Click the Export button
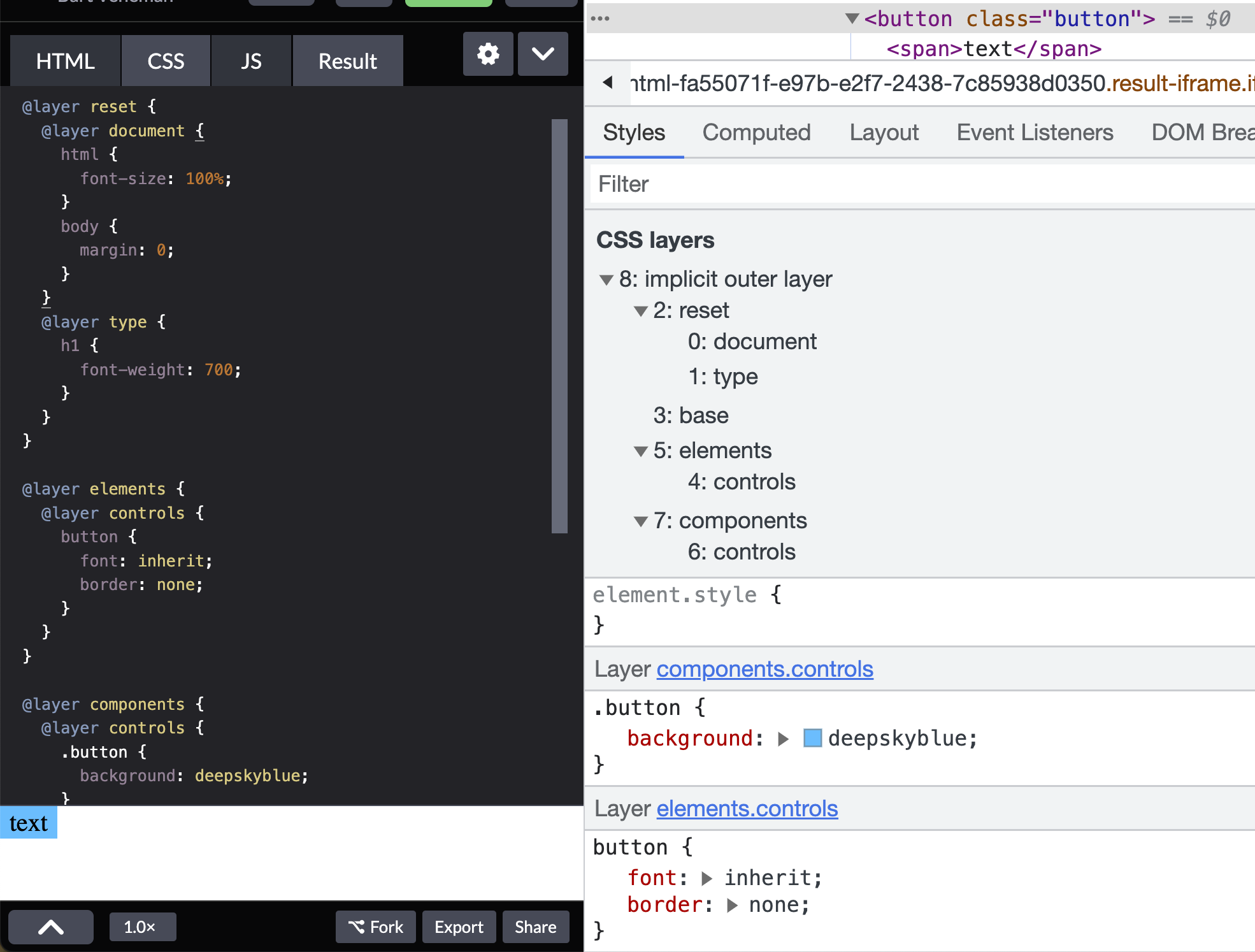 pyautogui.click(x=459, y=927)
